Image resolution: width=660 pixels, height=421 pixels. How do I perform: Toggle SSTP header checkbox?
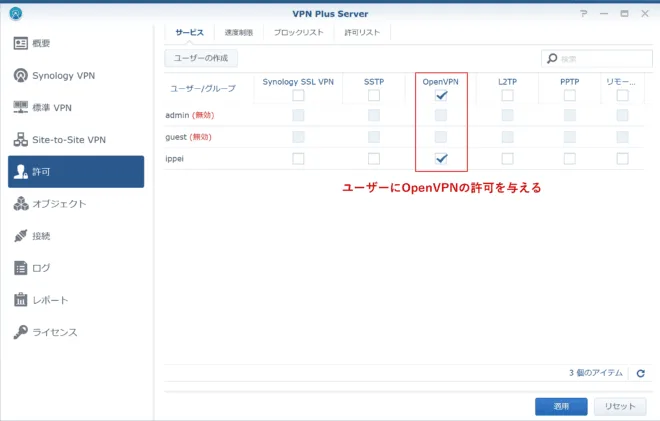click(x=374, y=96)
